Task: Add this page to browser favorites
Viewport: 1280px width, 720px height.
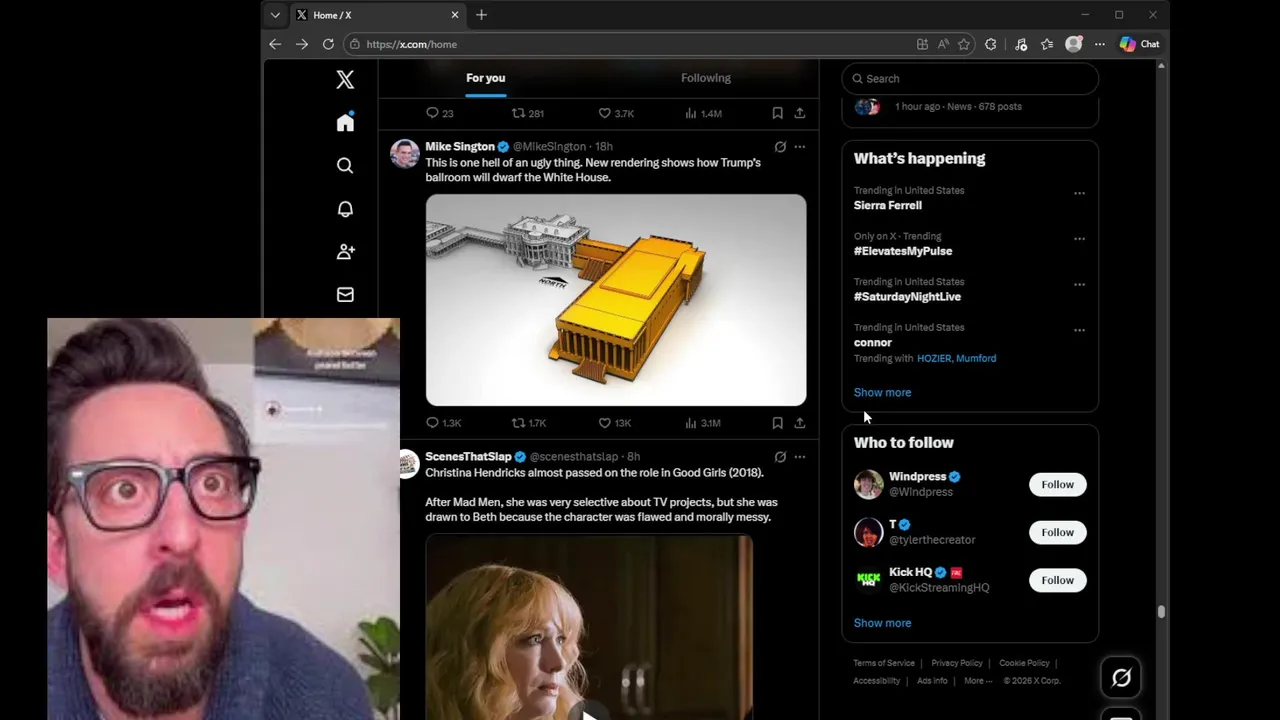Action: pos(964,44)
